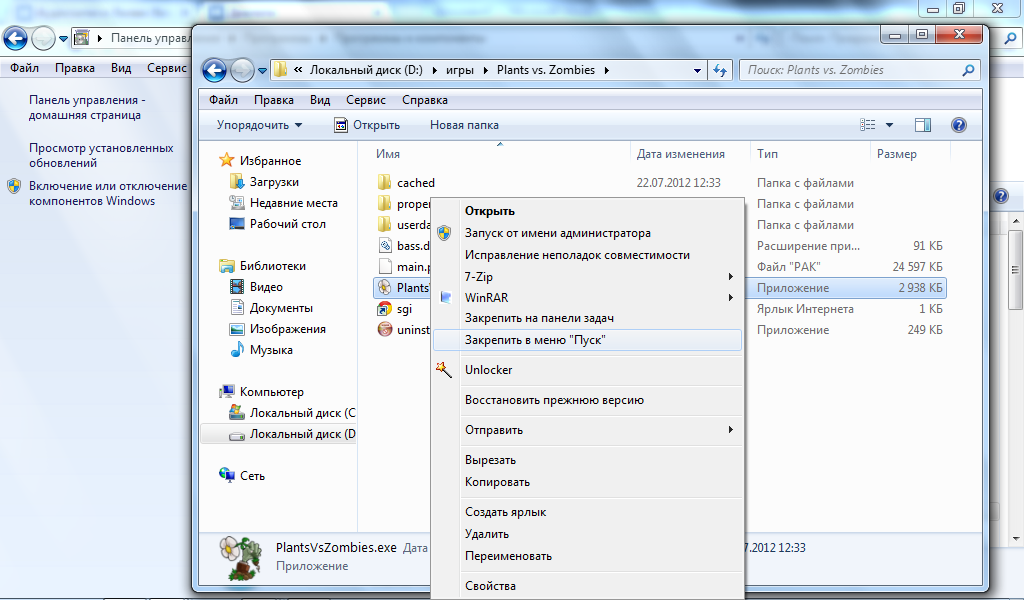Refresh the Plants vs. Zombies folder view
The height and width of the screenshot is (600, 1024).
coord(720,70)
